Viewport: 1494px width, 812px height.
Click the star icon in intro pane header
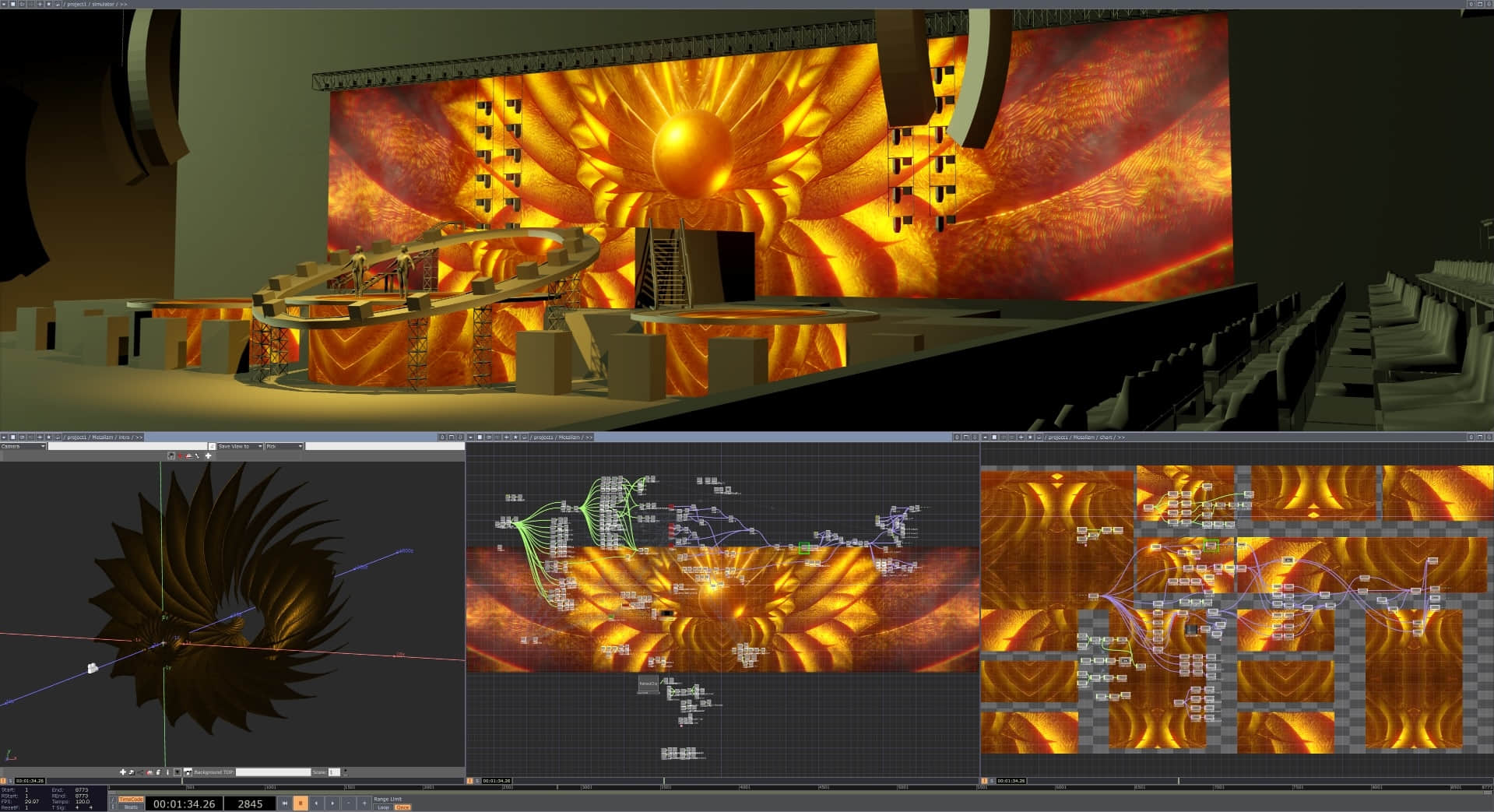[49, 437]
